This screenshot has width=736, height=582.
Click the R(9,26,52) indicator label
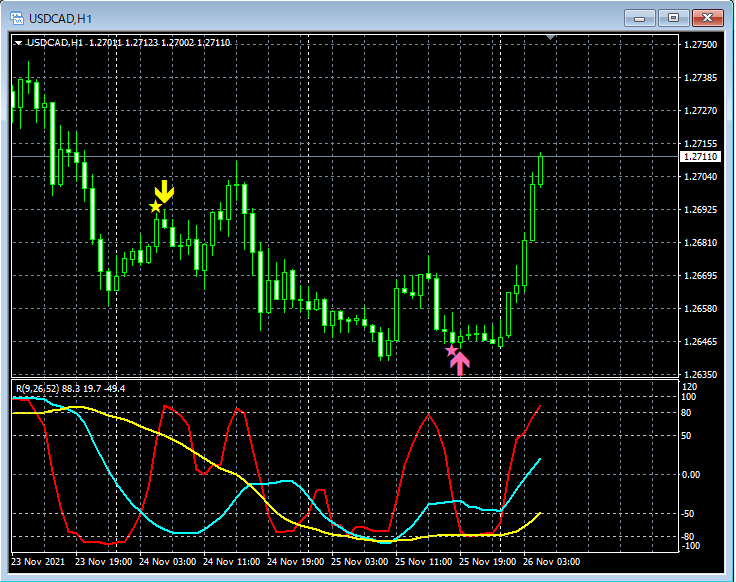[70, 389]
